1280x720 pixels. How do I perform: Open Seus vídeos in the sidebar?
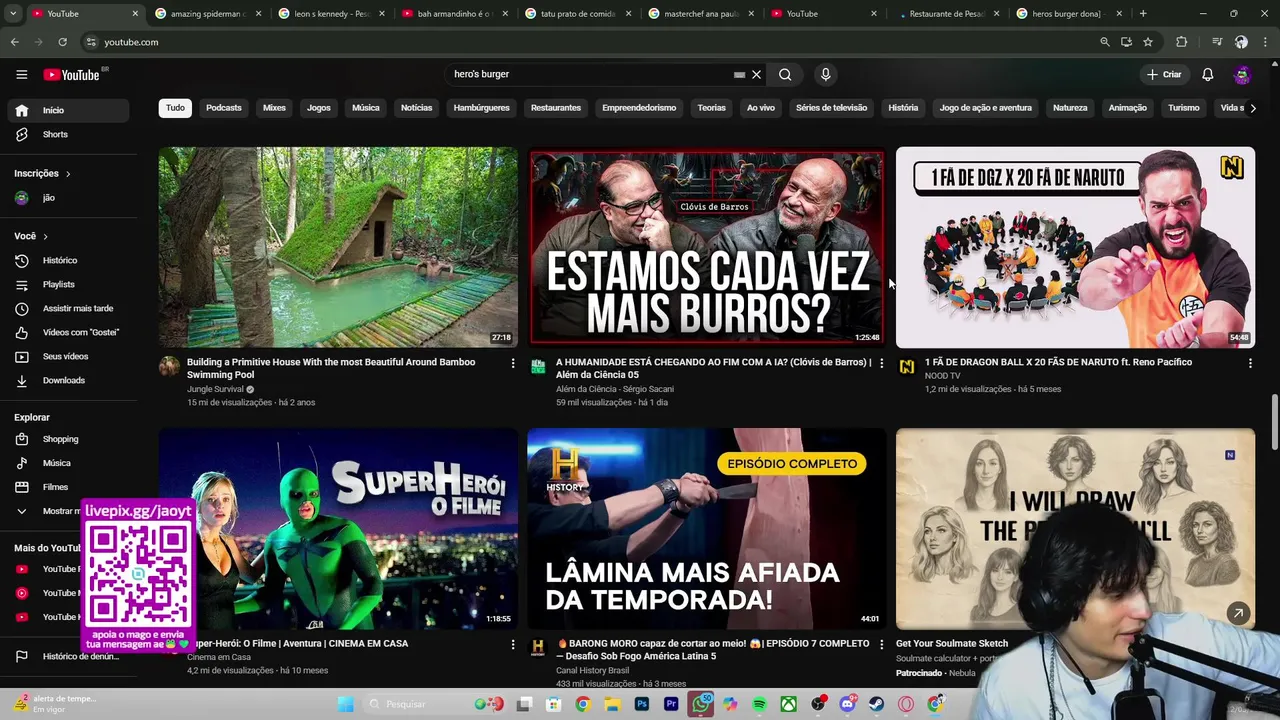tap(68, 356)
